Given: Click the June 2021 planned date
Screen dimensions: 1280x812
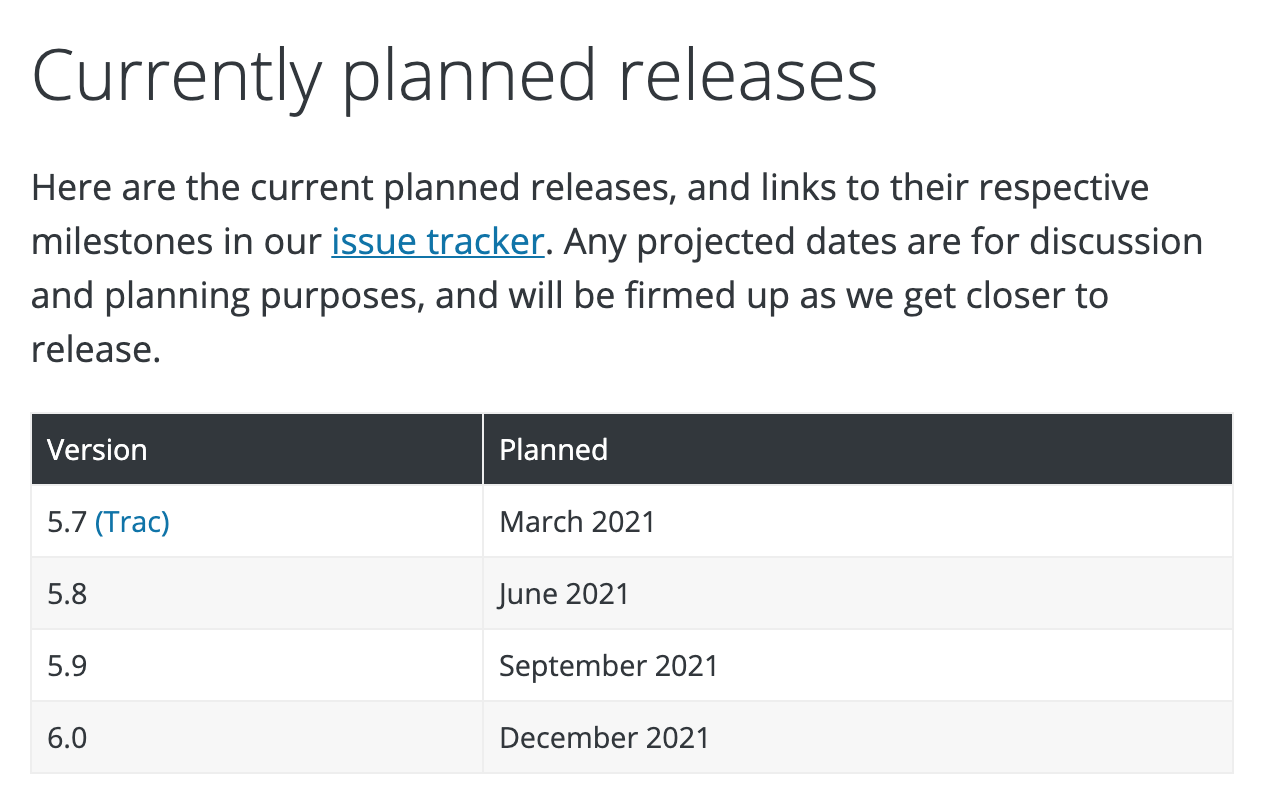Looking at the screenshot, I should tap(564, 594).
